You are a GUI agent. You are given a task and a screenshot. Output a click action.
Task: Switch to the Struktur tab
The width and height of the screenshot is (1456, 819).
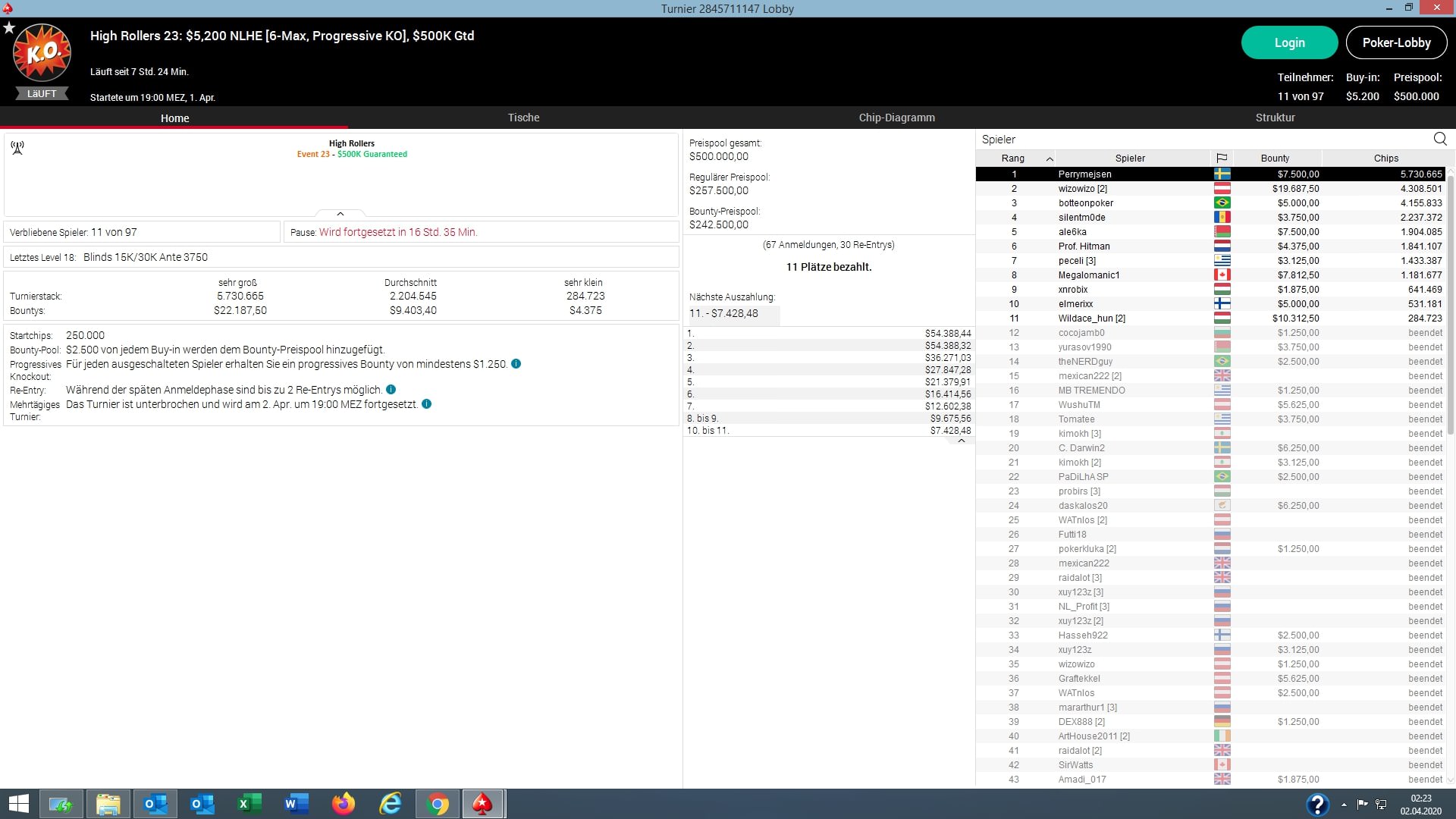(1275, 118)
